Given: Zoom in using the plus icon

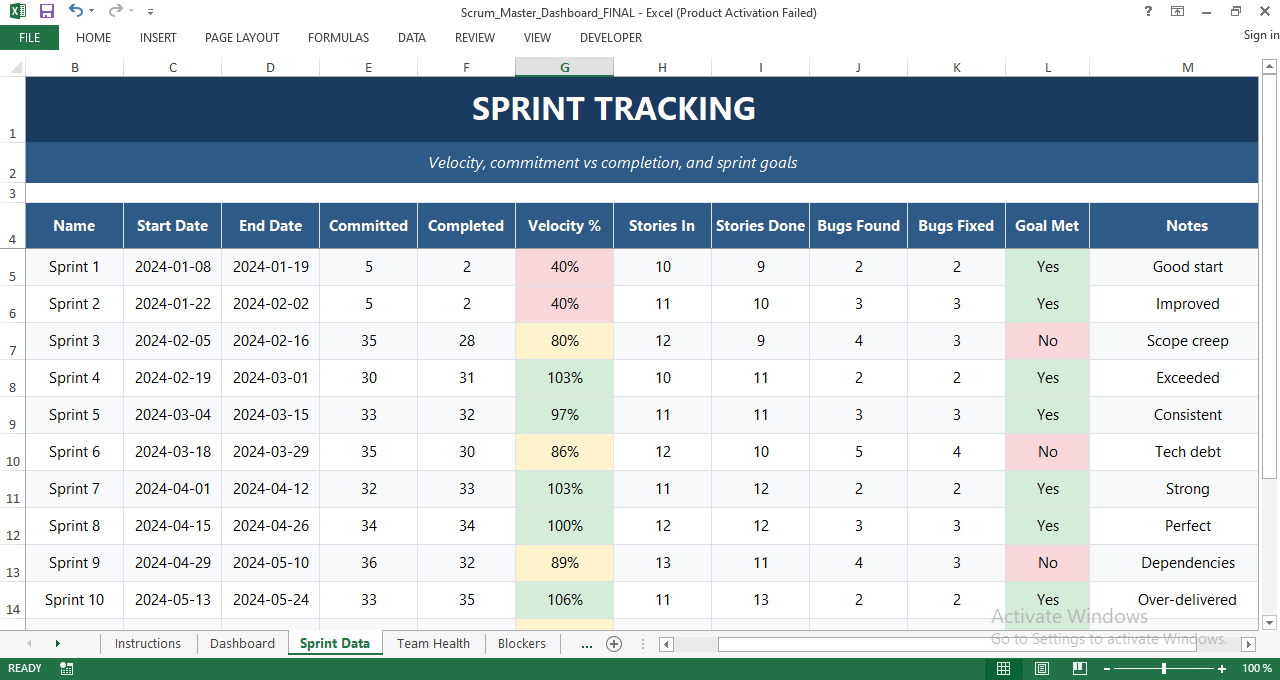Looking at the screenshot, I should point(1222,668).
